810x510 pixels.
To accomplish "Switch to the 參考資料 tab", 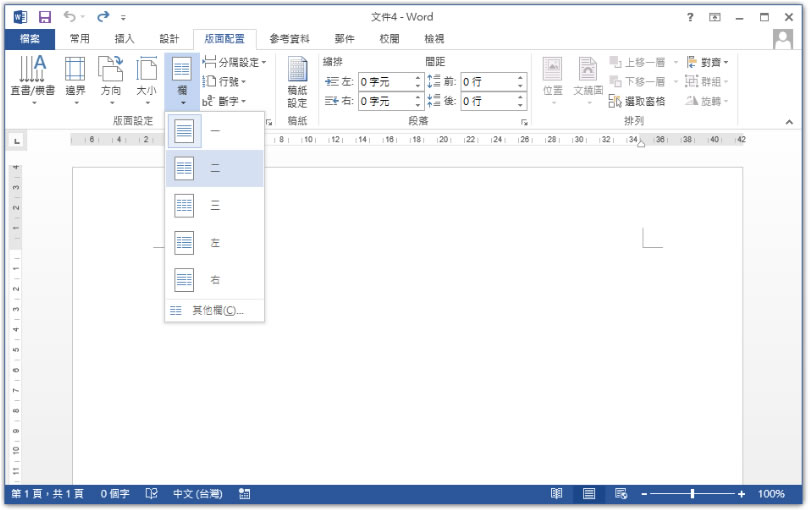I will 289,39.
